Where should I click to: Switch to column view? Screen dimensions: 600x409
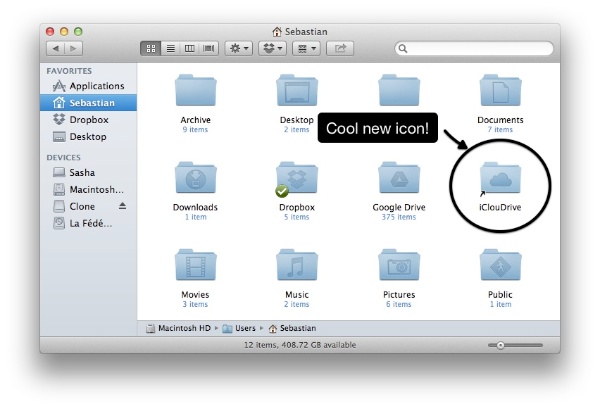(190, 49)
